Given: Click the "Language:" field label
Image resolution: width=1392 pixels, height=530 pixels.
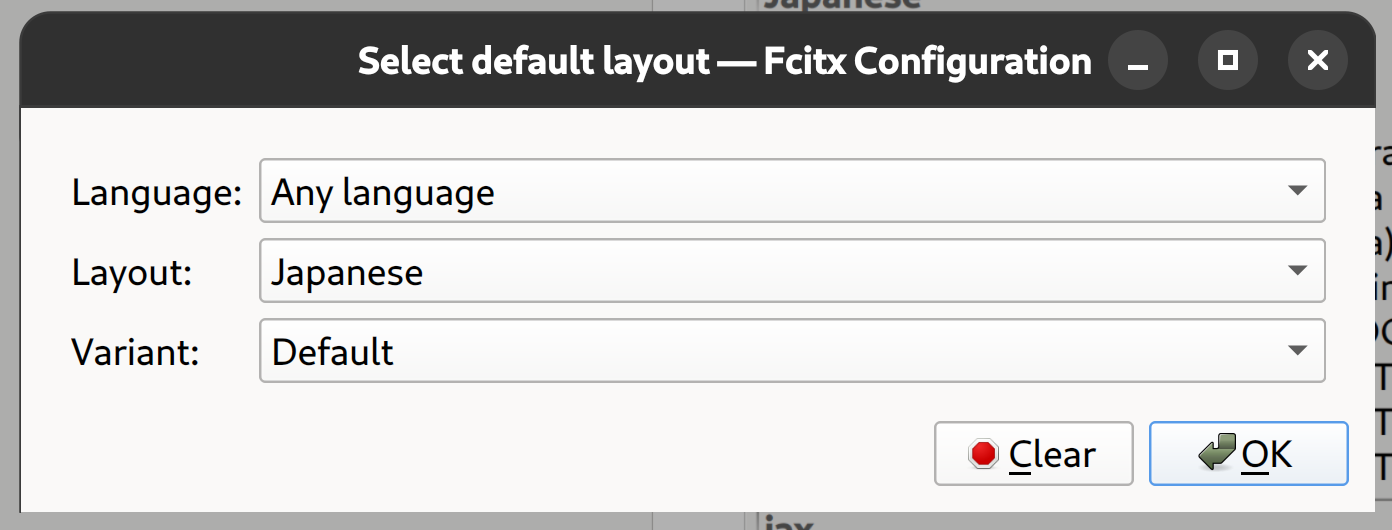Looking at the screenshot, I should pos(157,192).
